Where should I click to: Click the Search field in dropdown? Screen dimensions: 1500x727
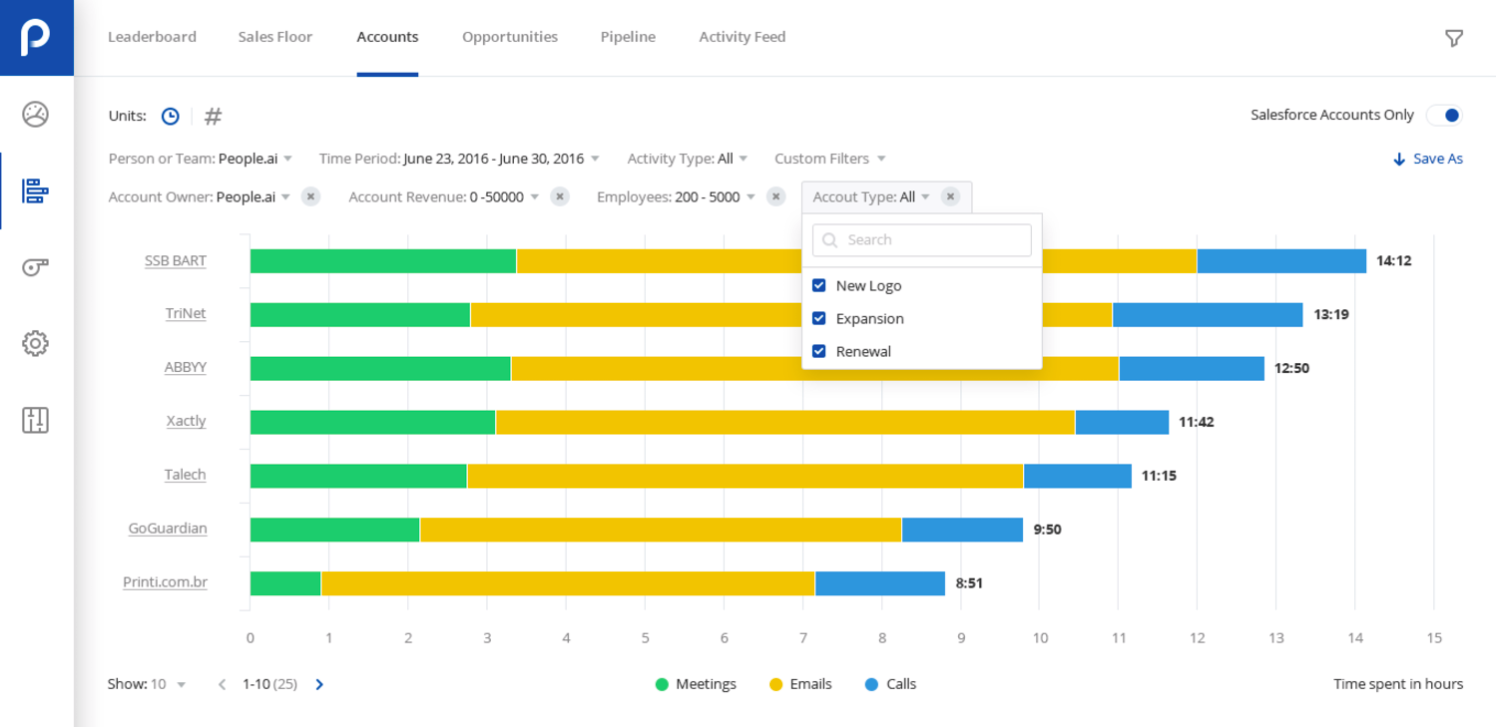(x=922, y=240)
